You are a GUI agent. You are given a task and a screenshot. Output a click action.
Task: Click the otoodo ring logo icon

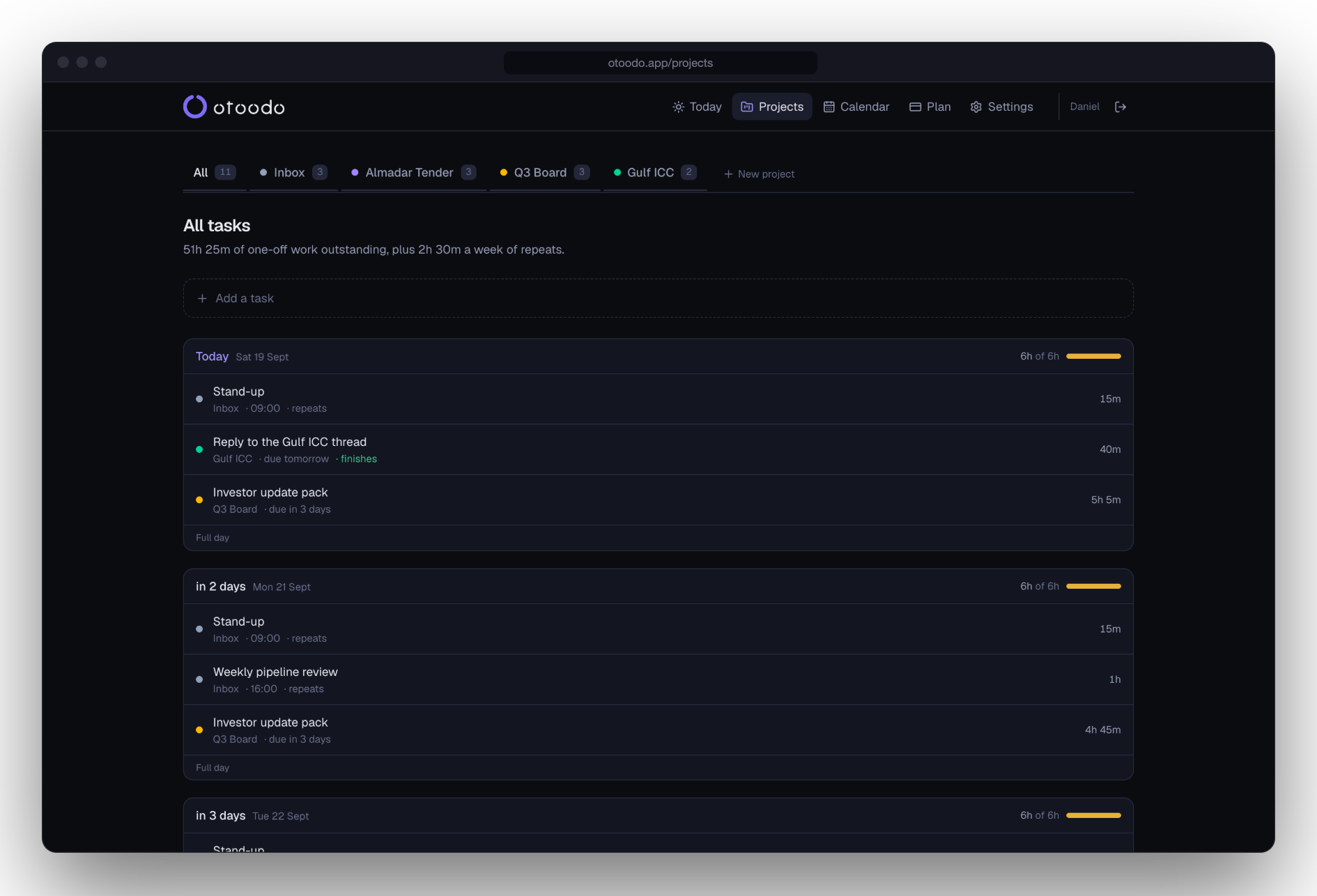pos(195,107)
